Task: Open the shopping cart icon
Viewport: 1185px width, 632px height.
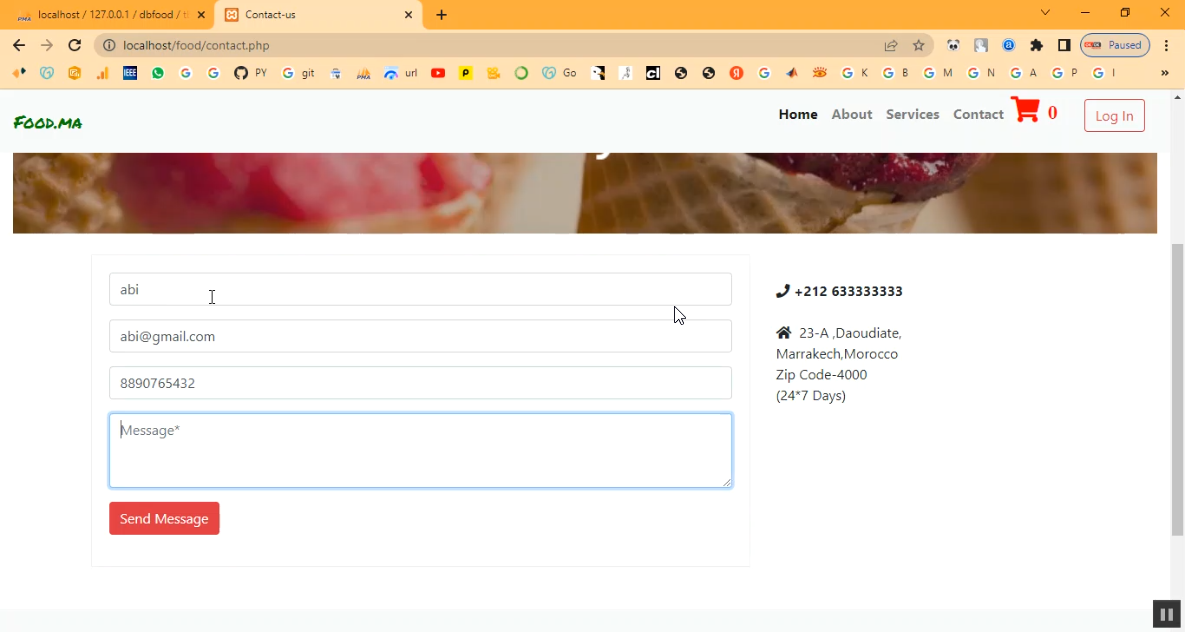Action: click(x=1025, y=110)
